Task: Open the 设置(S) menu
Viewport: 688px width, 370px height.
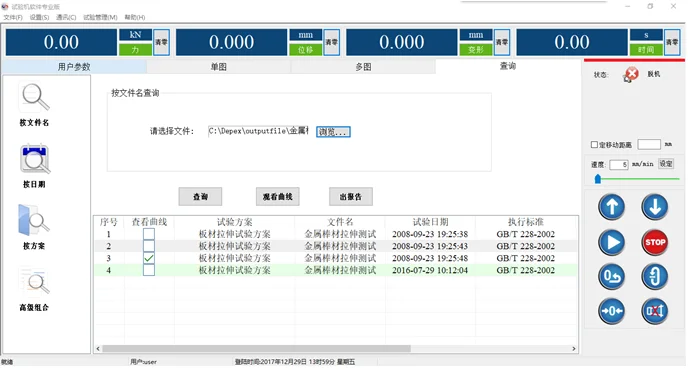Action: coord(39,17)
